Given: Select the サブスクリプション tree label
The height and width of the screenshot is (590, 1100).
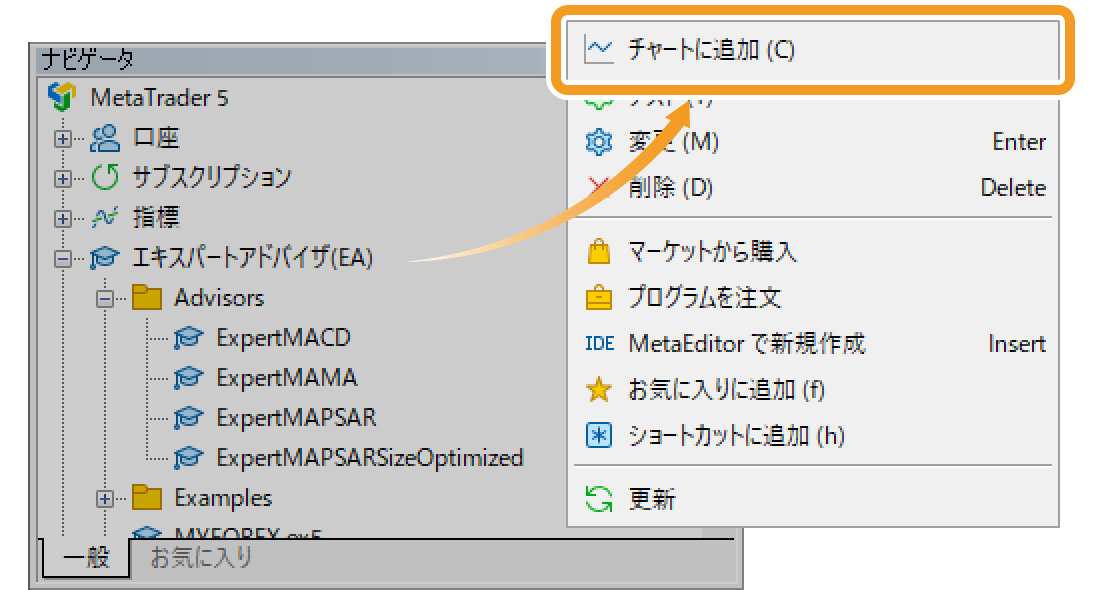Looking at the screenshot, I should click(212, 177).
